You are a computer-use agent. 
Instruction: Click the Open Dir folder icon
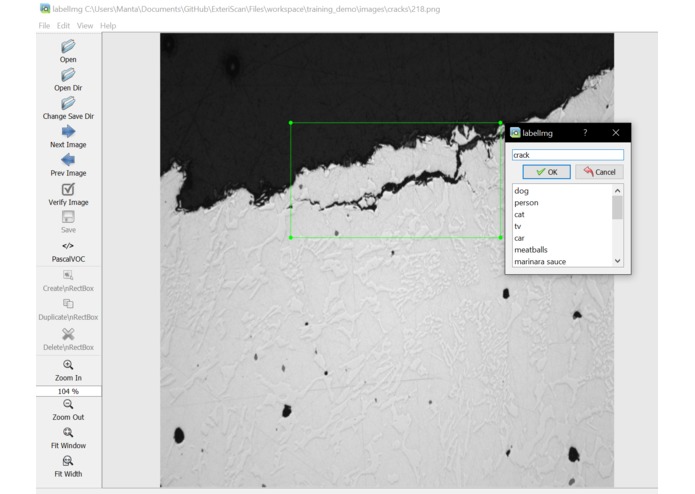(68, 74)
